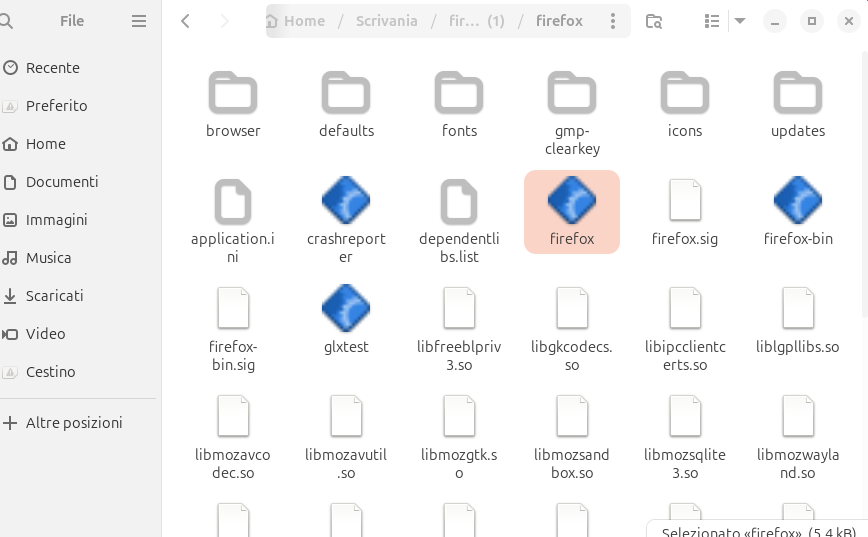Image resolution: width=868 pixels, height=537 pixels.
Task: Select the firefox executable icon
Action: (572, 200)
